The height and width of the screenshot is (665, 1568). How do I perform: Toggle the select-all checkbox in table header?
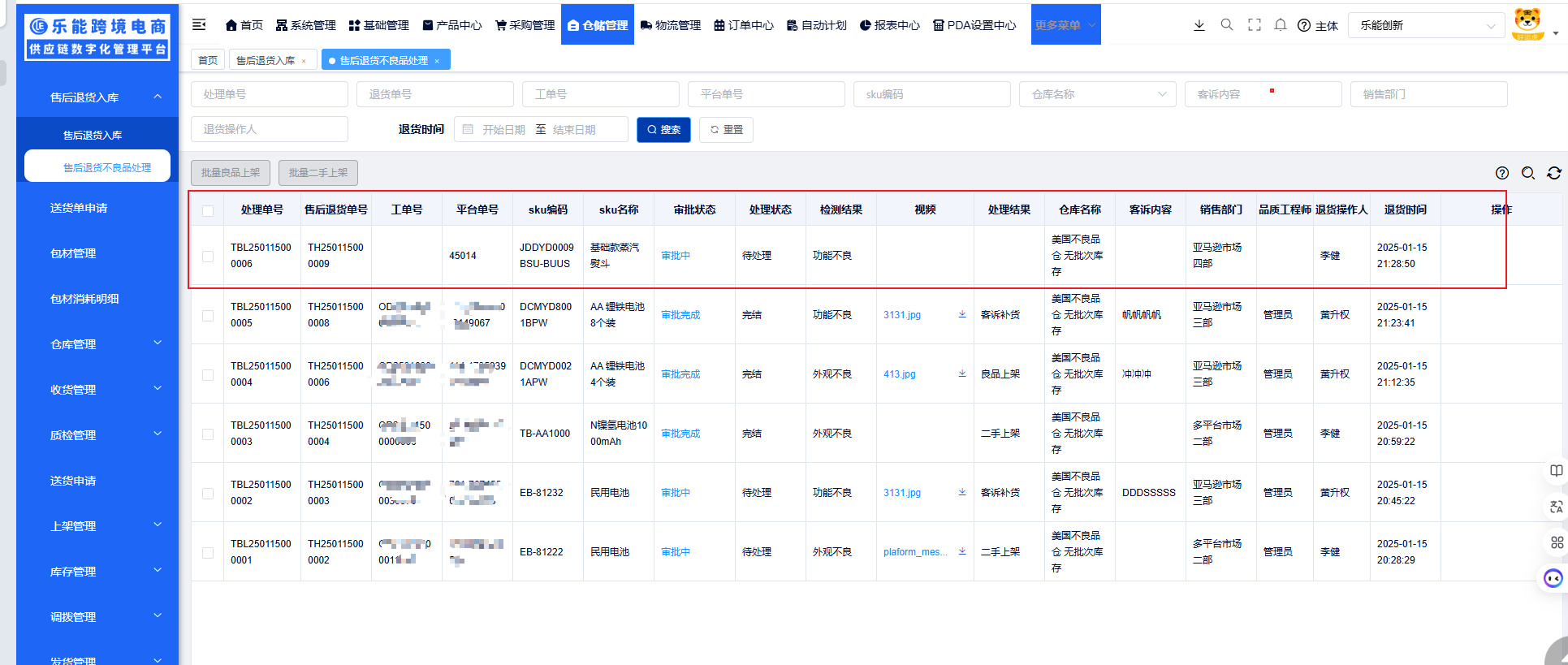pos(208,210)
